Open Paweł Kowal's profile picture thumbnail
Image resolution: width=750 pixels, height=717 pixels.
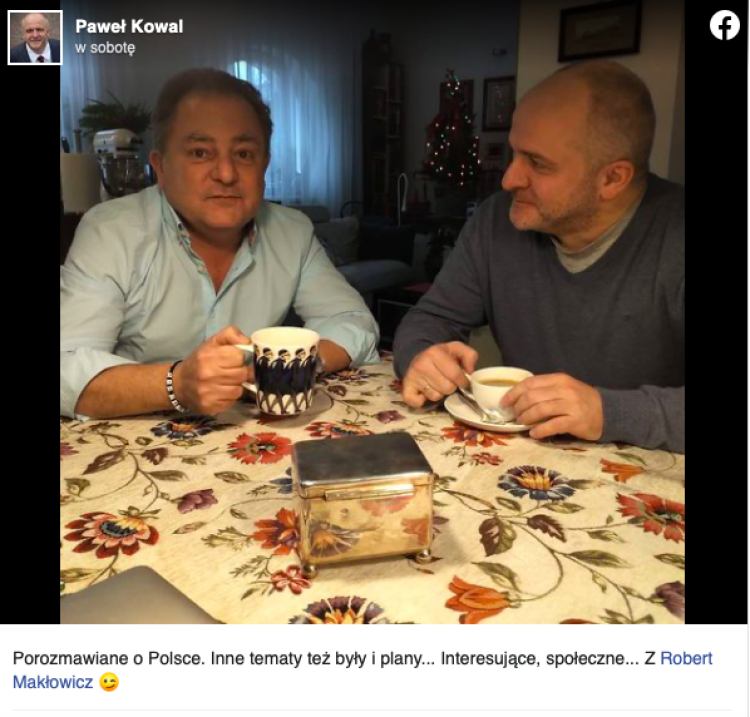(35, 37)
